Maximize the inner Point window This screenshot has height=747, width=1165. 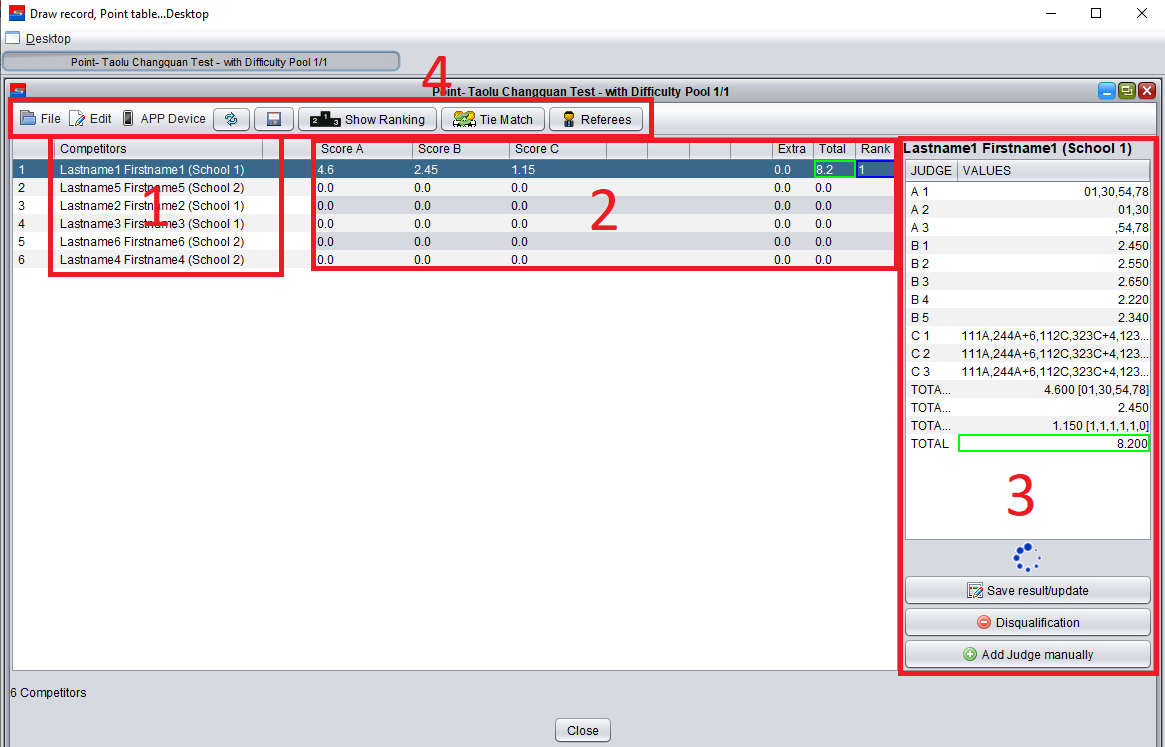point(1127,91)
